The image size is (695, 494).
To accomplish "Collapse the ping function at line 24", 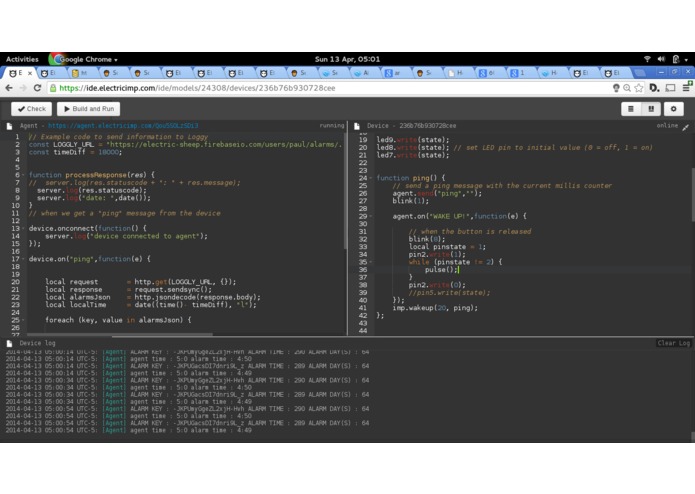I will pyautogui.click(x=371, y=178).
